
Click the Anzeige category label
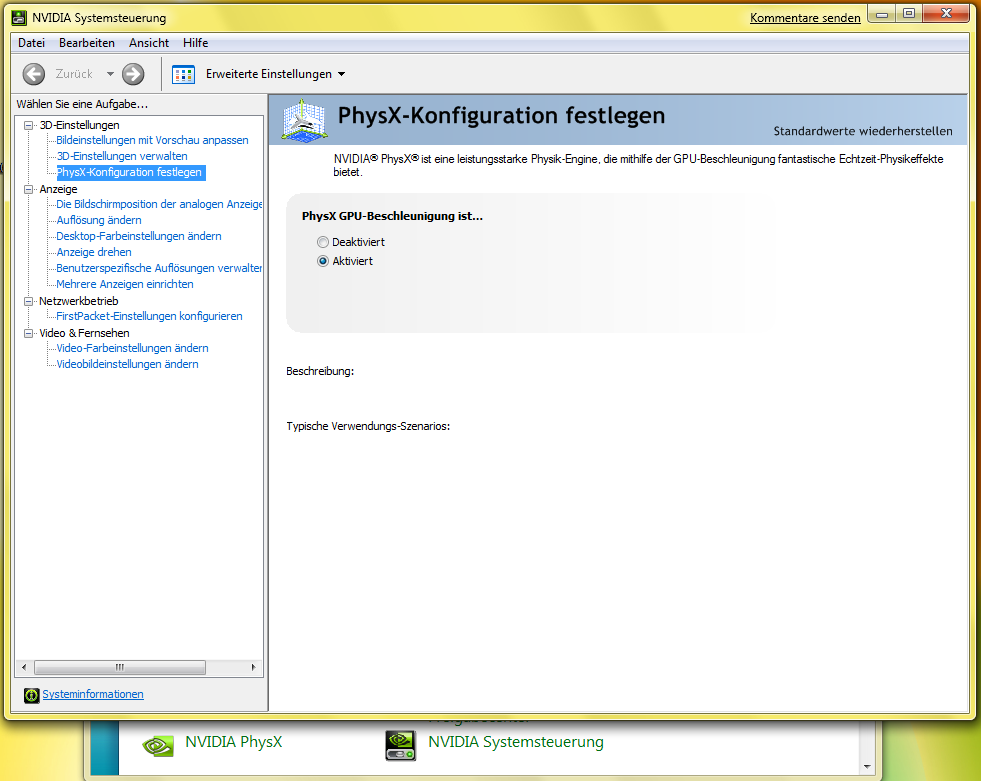(x=58, y=189)
